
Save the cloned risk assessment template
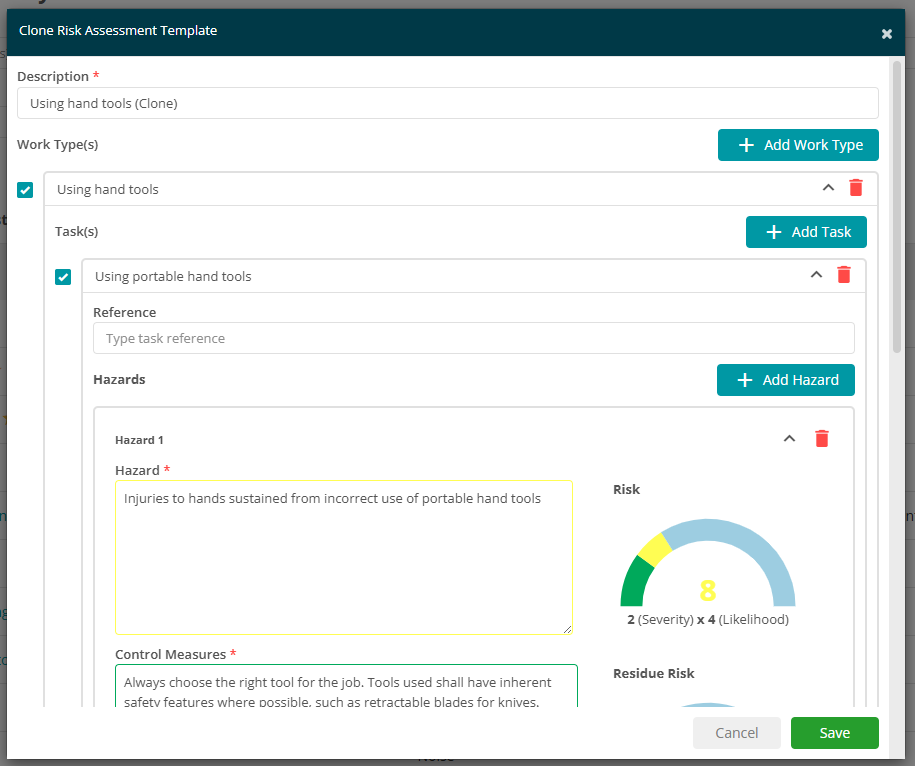pos(834,733)
